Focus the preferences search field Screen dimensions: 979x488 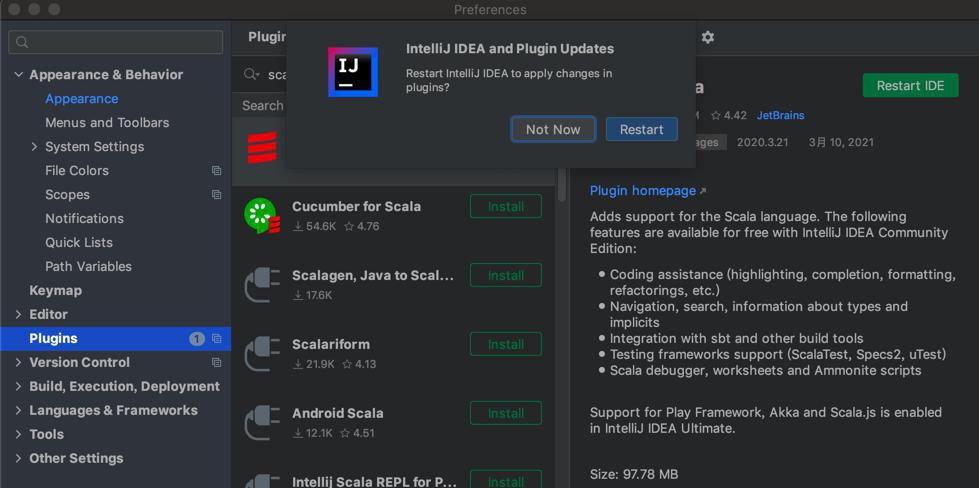[x=116, y=42]
